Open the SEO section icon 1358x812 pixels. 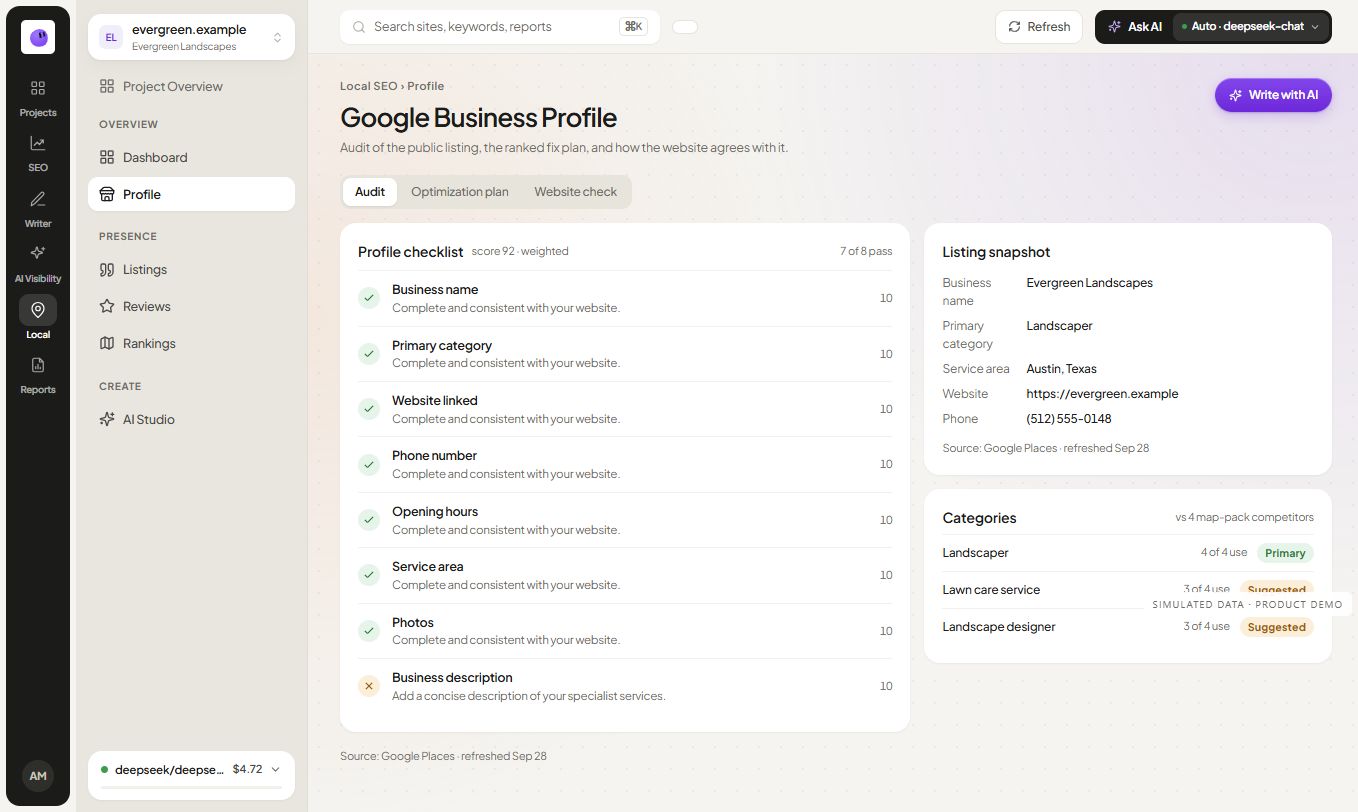38,153
